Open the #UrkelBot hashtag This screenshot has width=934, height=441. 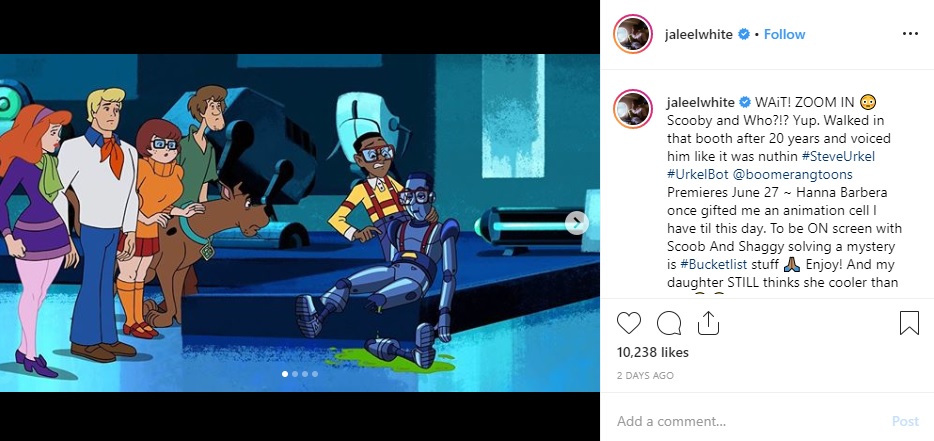tap(696, 175)
